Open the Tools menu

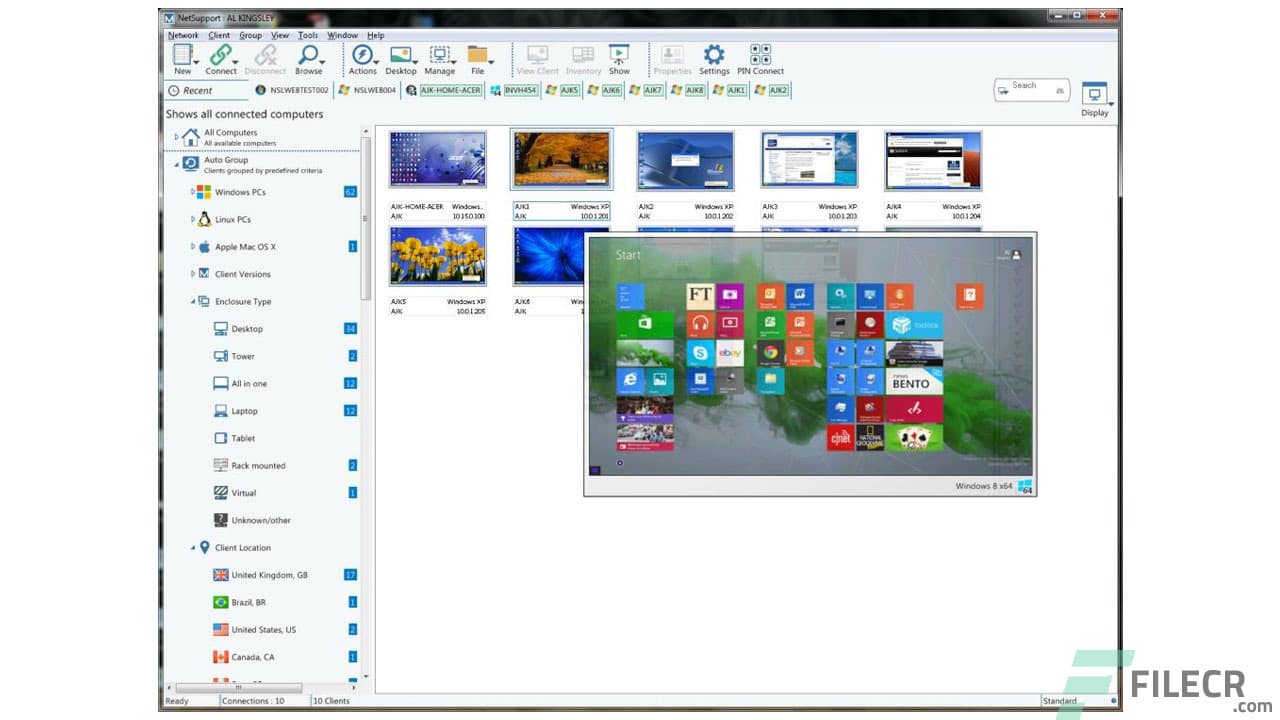click(307, 35)
